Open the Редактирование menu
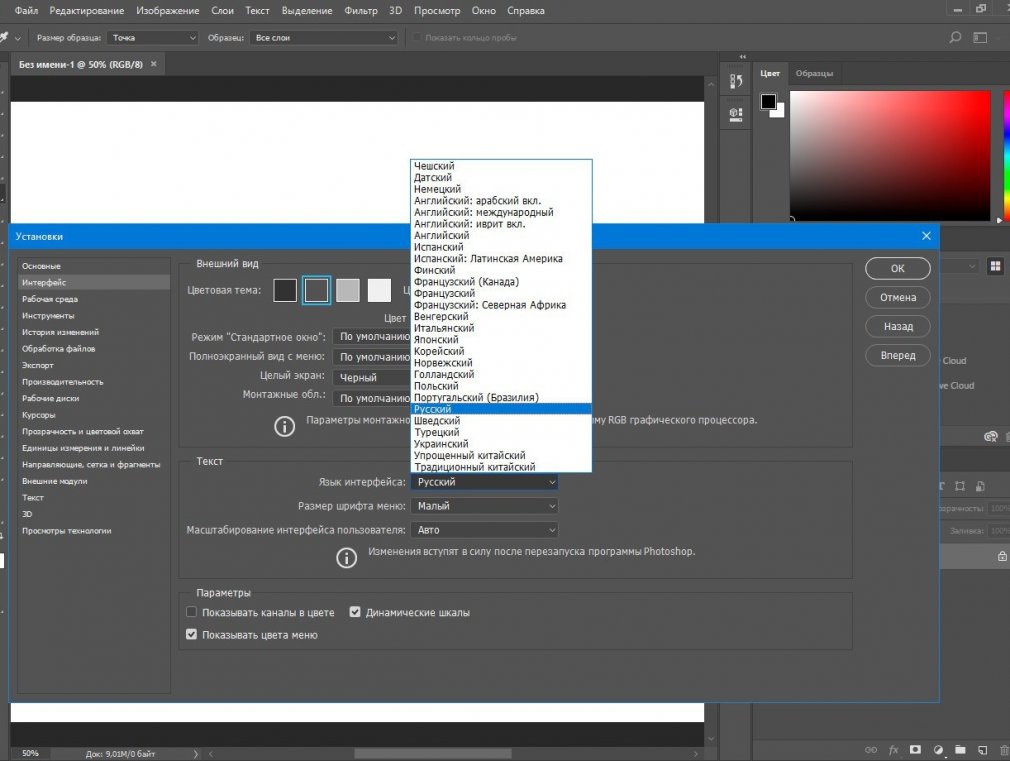Screen dimensions: 1010x761 coord(87,10)
